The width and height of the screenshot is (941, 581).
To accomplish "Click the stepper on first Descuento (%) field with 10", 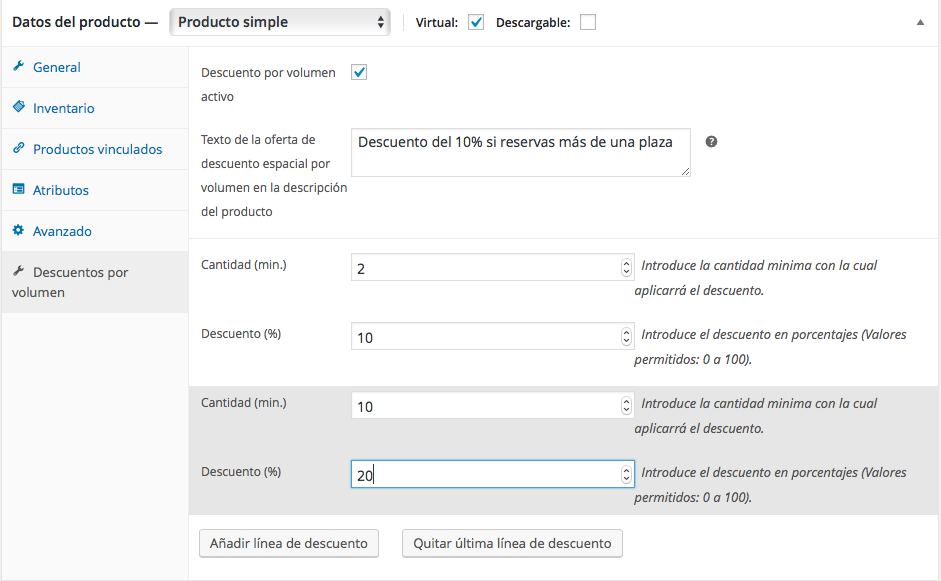I will tap(626, 336).
